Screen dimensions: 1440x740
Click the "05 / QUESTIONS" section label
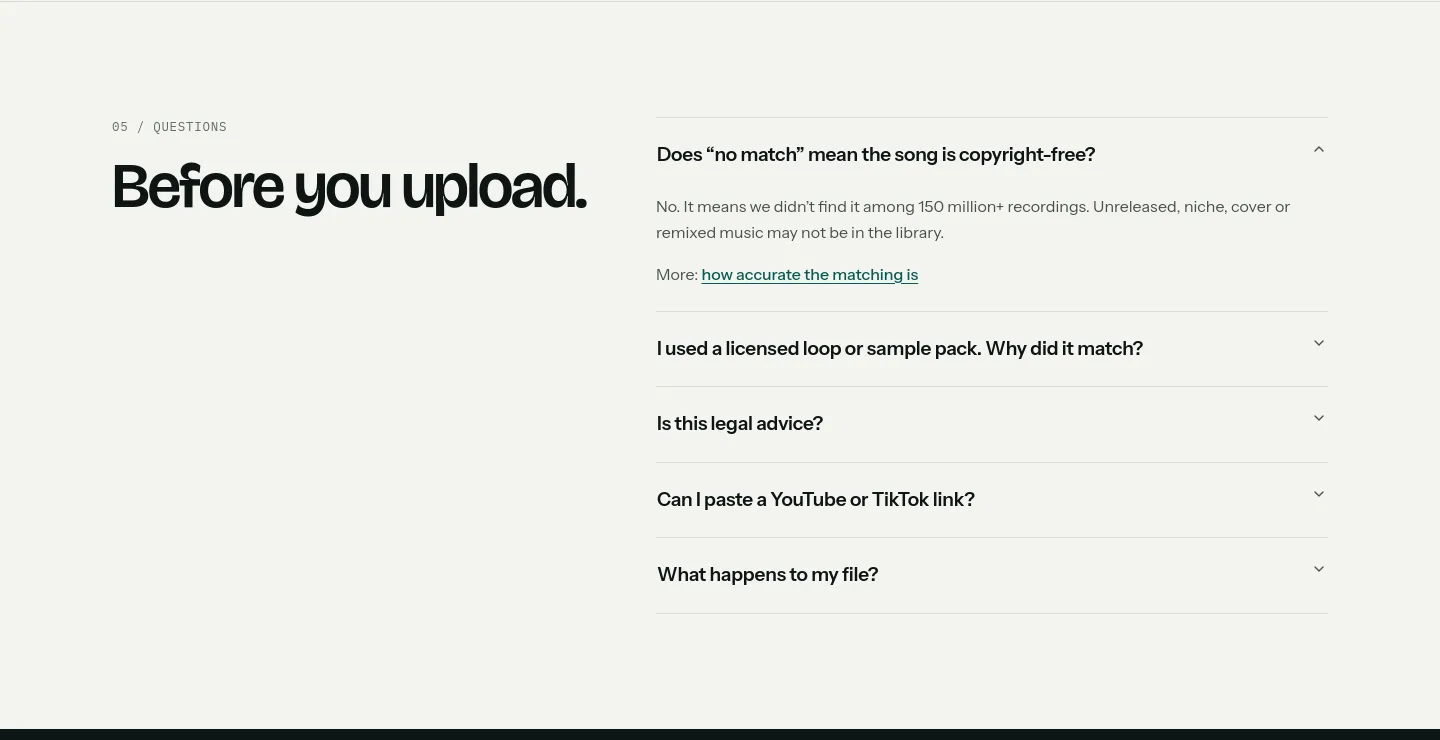coord(169,127)
